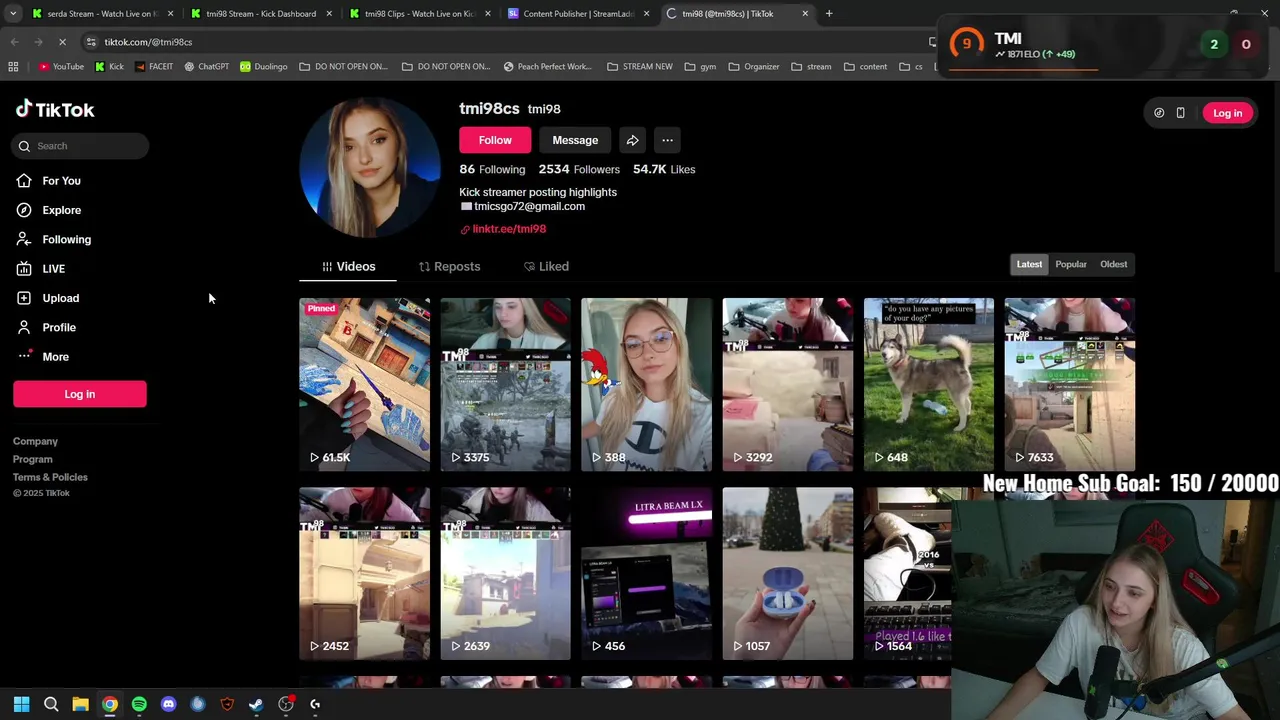Open the ChatGPT bookmark
Screen dimensions: 1280x720
point(206,67)
